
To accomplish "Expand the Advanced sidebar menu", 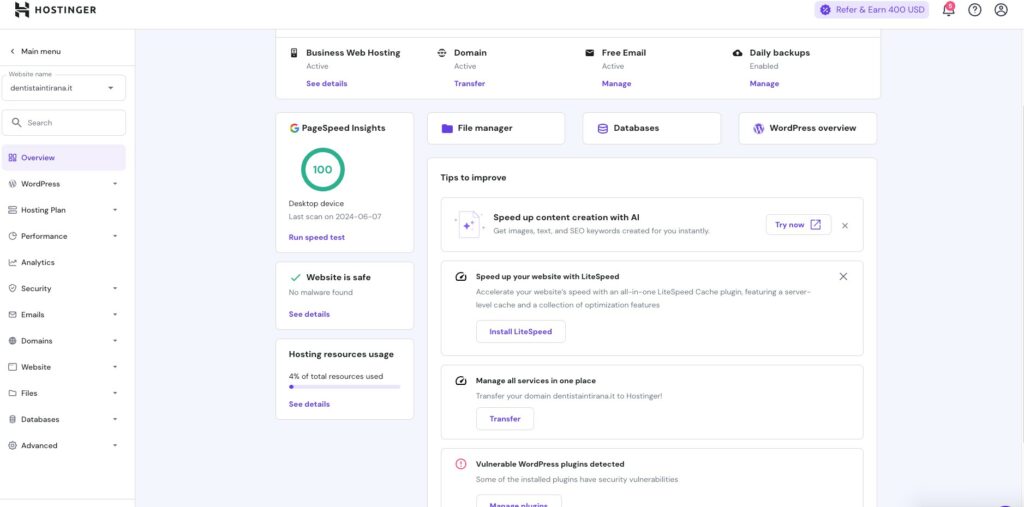I will pos(115,446).
